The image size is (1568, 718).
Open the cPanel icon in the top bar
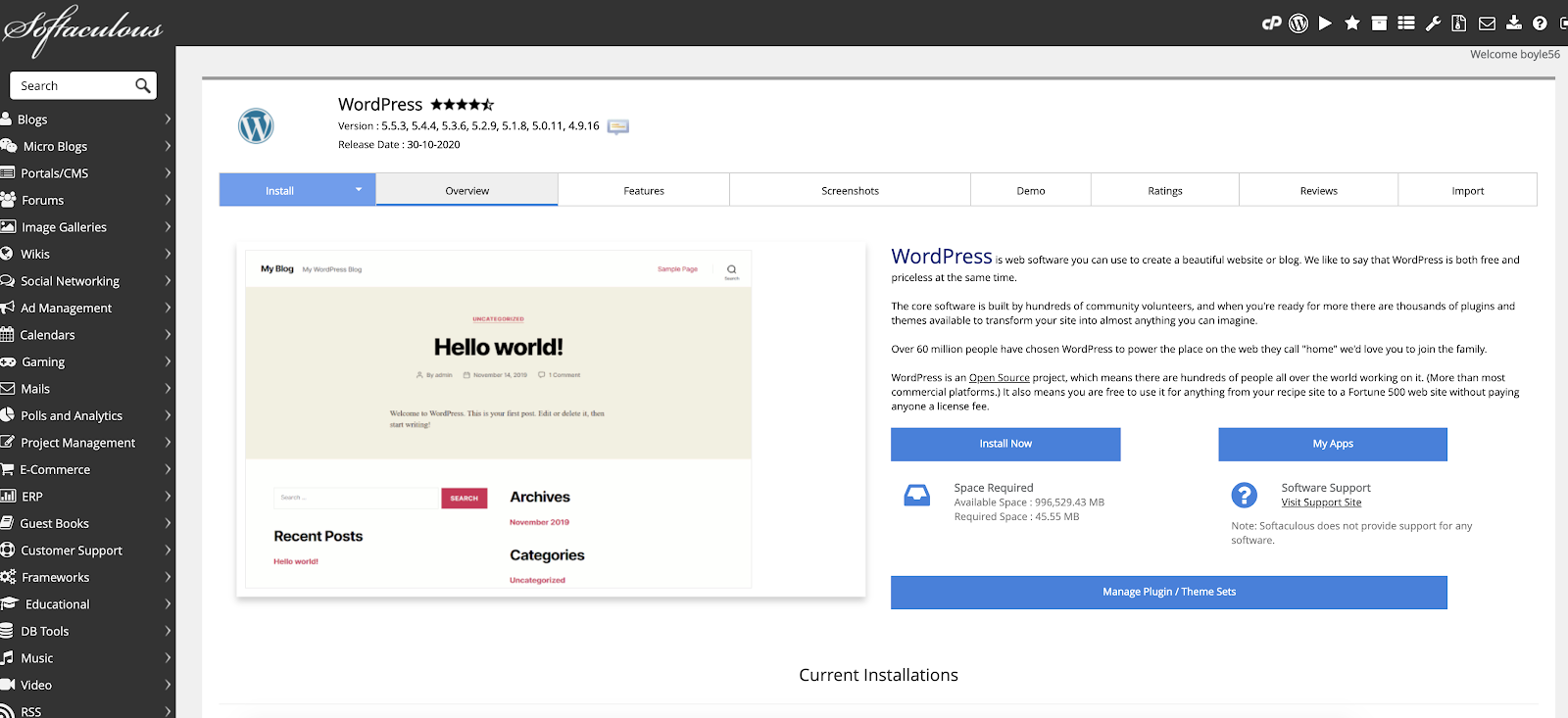pyautogui.click(x=1271, y=24)
